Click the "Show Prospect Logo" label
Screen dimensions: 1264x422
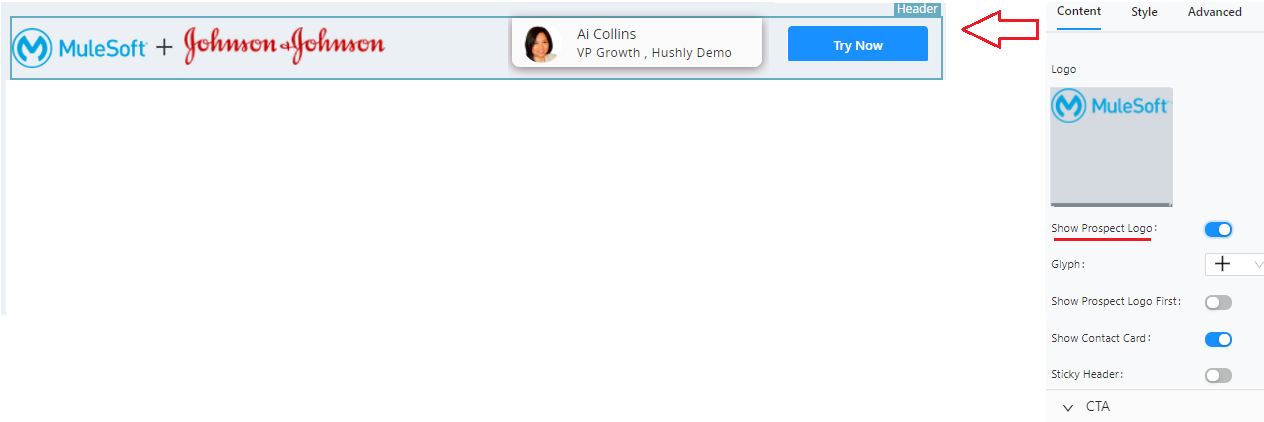(1102, 229)
